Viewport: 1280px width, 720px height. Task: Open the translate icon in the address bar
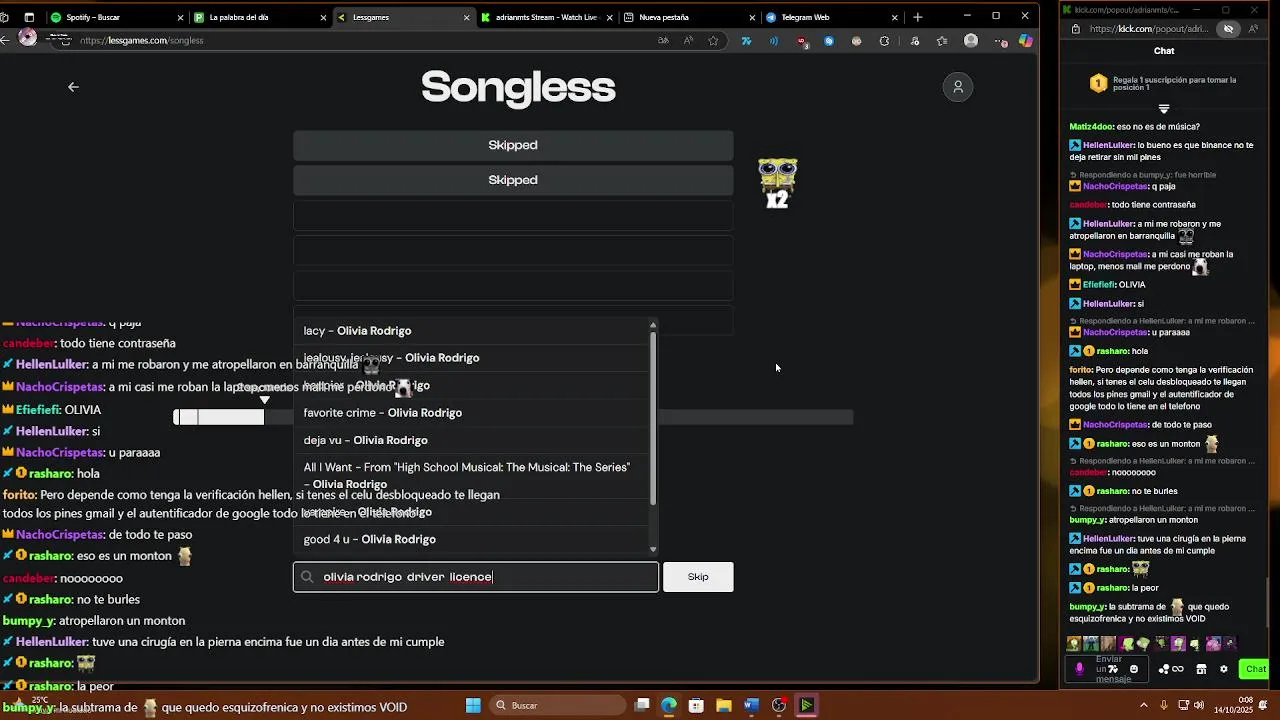coord(663,41)
